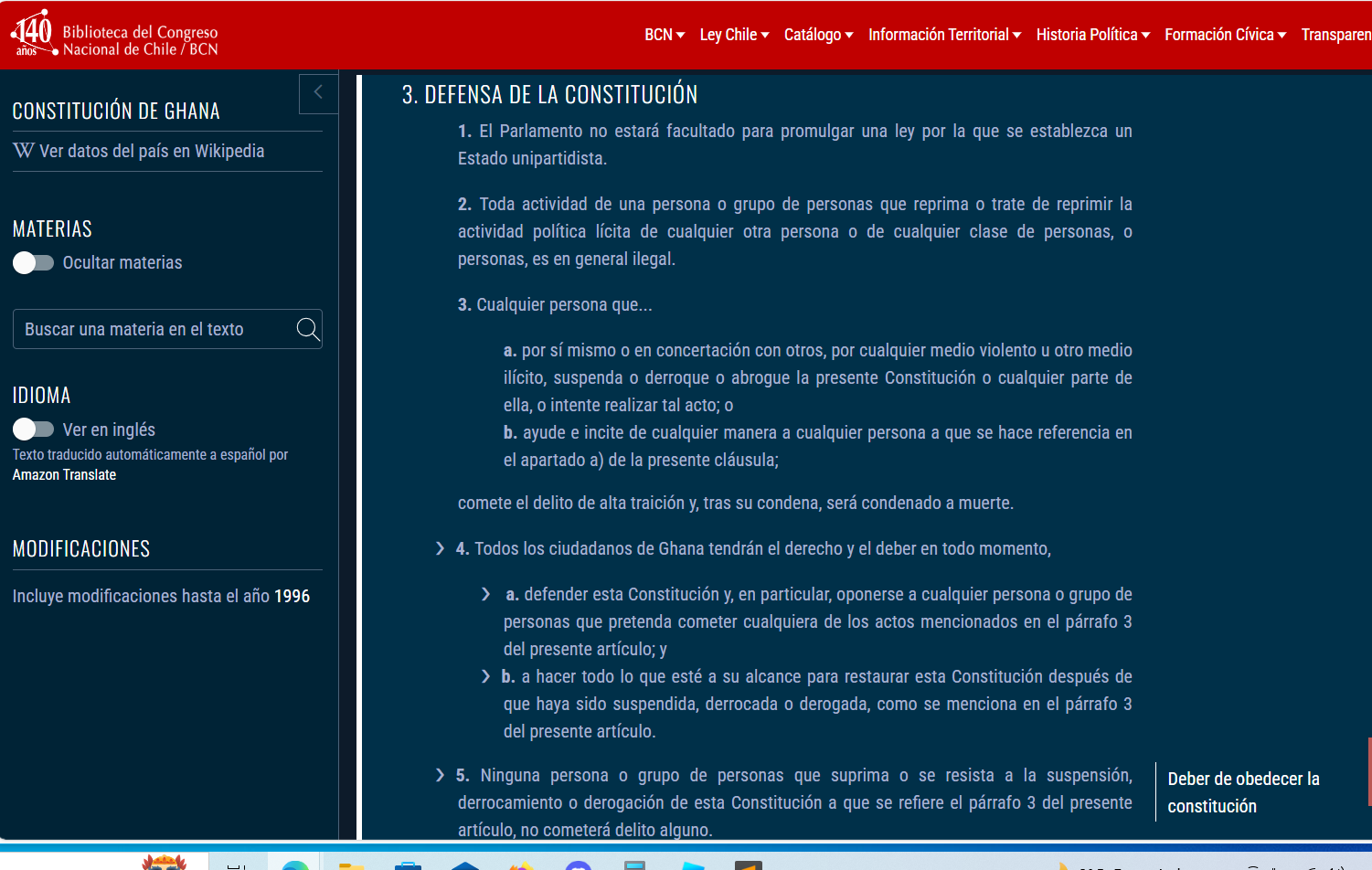Viewport: 1372px width, 870px height.
Task: Open the Transparencia menu item
Action: (x=1336, y=35)
